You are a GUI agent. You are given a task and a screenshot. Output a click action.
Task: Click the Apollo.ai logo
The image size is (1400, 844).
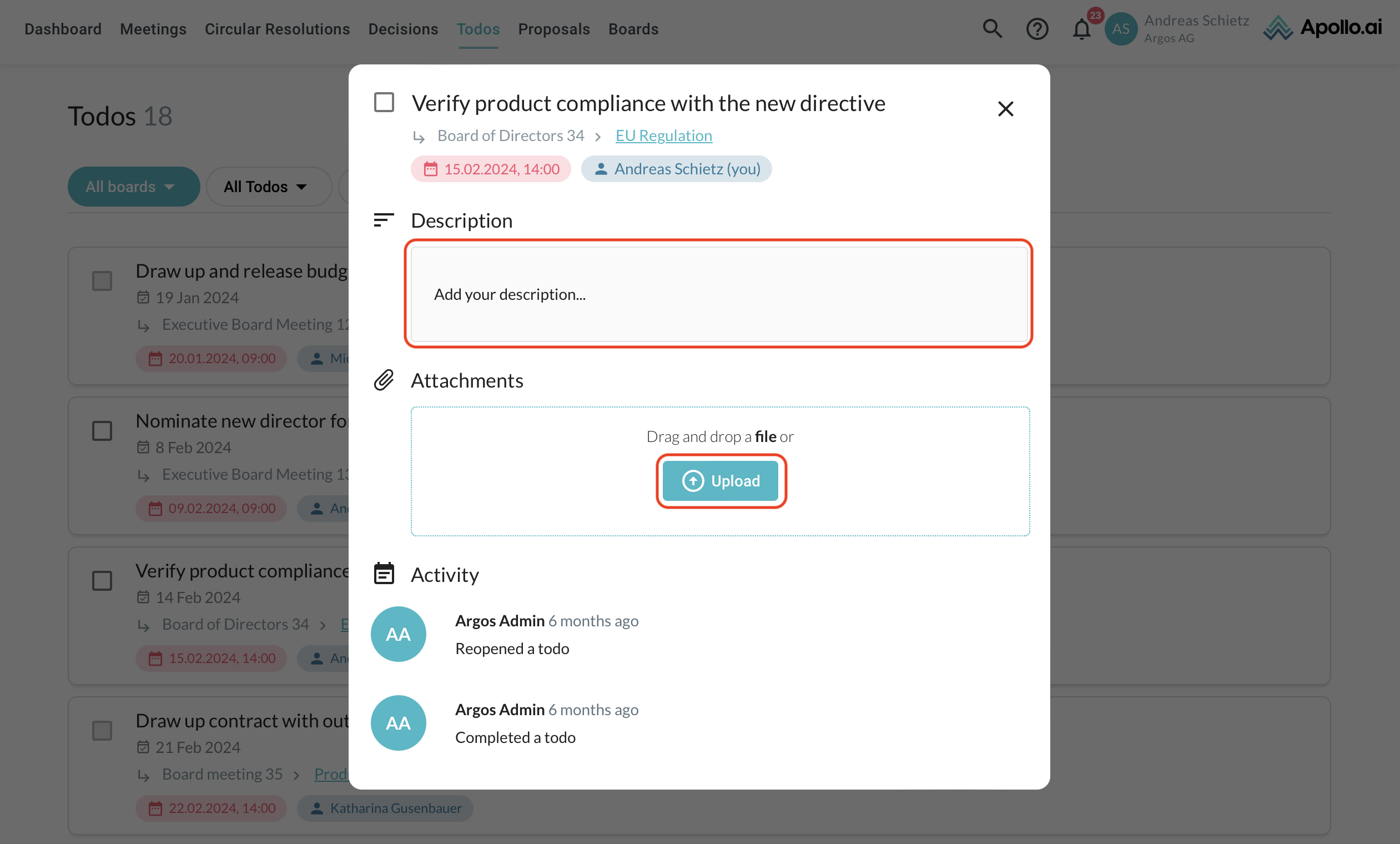[1322, 27]
